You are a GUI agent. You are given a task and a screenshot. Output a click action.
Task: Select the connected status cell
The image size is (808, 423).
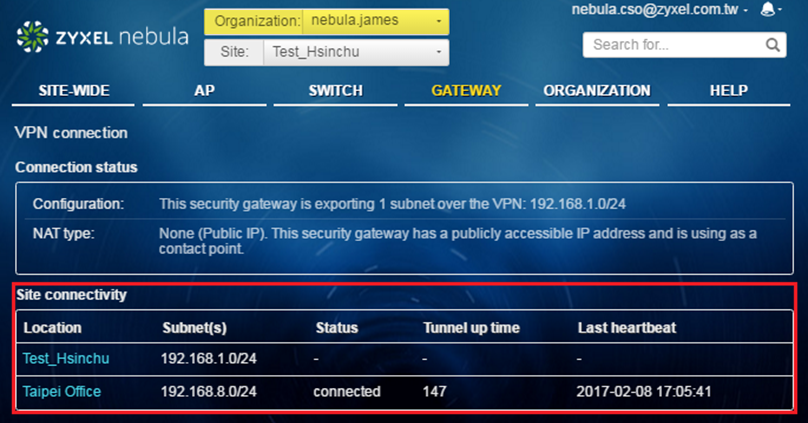347,392
